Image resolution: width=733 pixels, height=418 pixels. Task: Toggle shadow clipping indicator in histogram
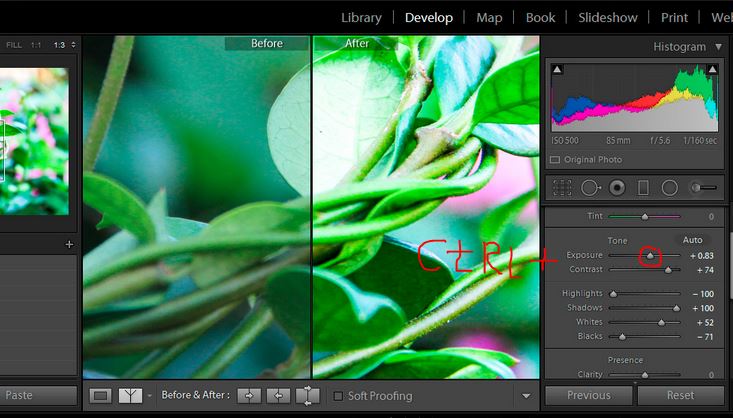click(557, 69)
